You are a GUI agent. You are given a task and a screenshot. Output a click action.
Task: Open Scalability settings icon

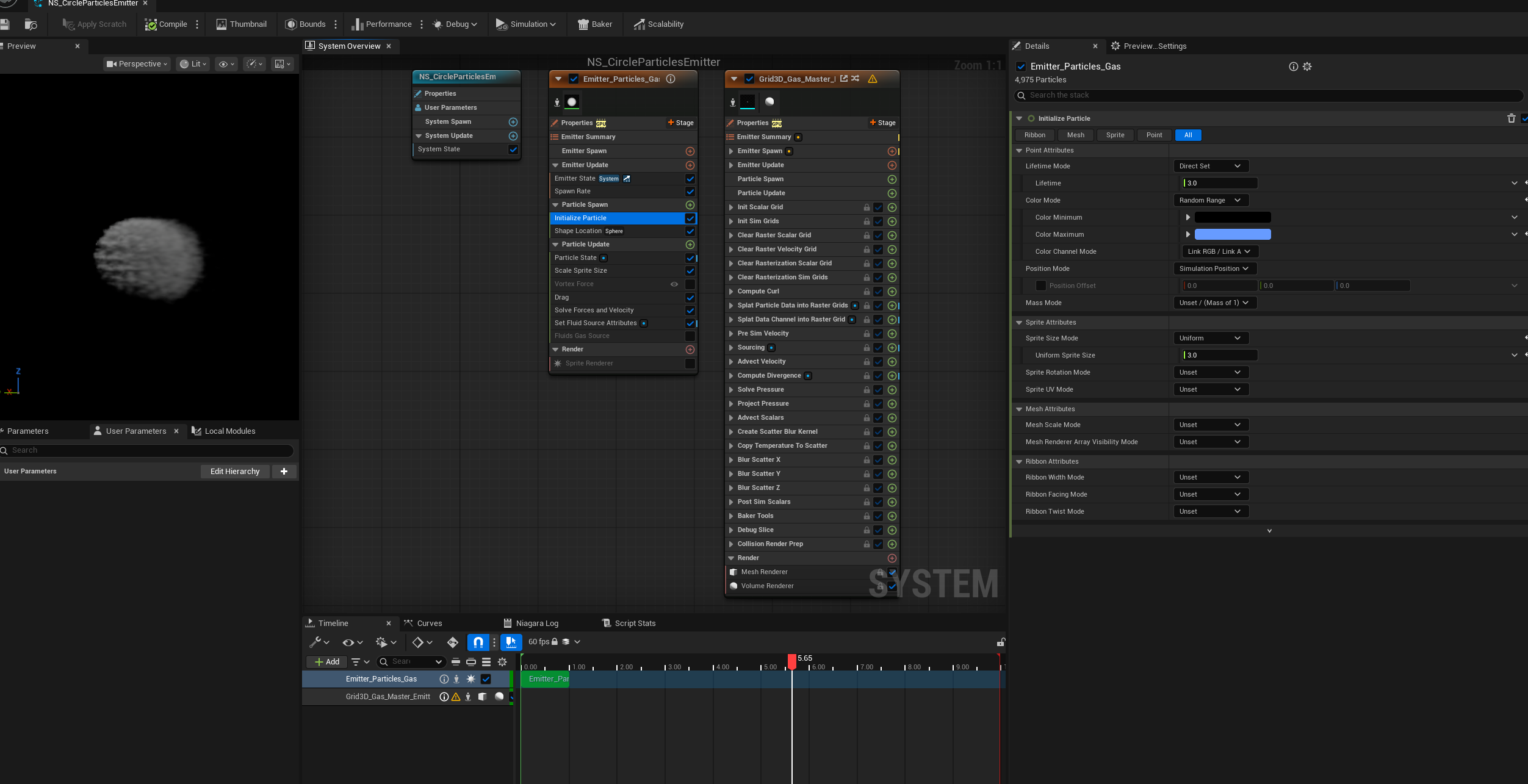click(639, 24)
